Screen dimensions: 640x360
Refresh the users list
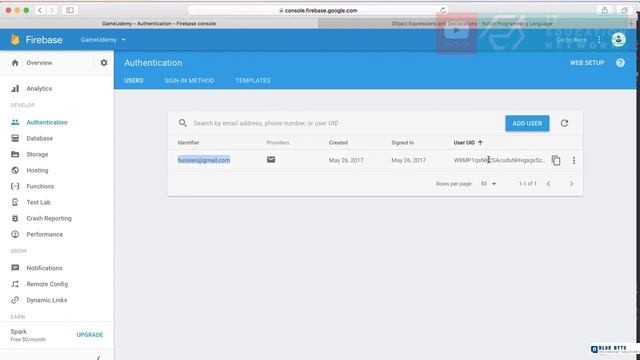564,123
